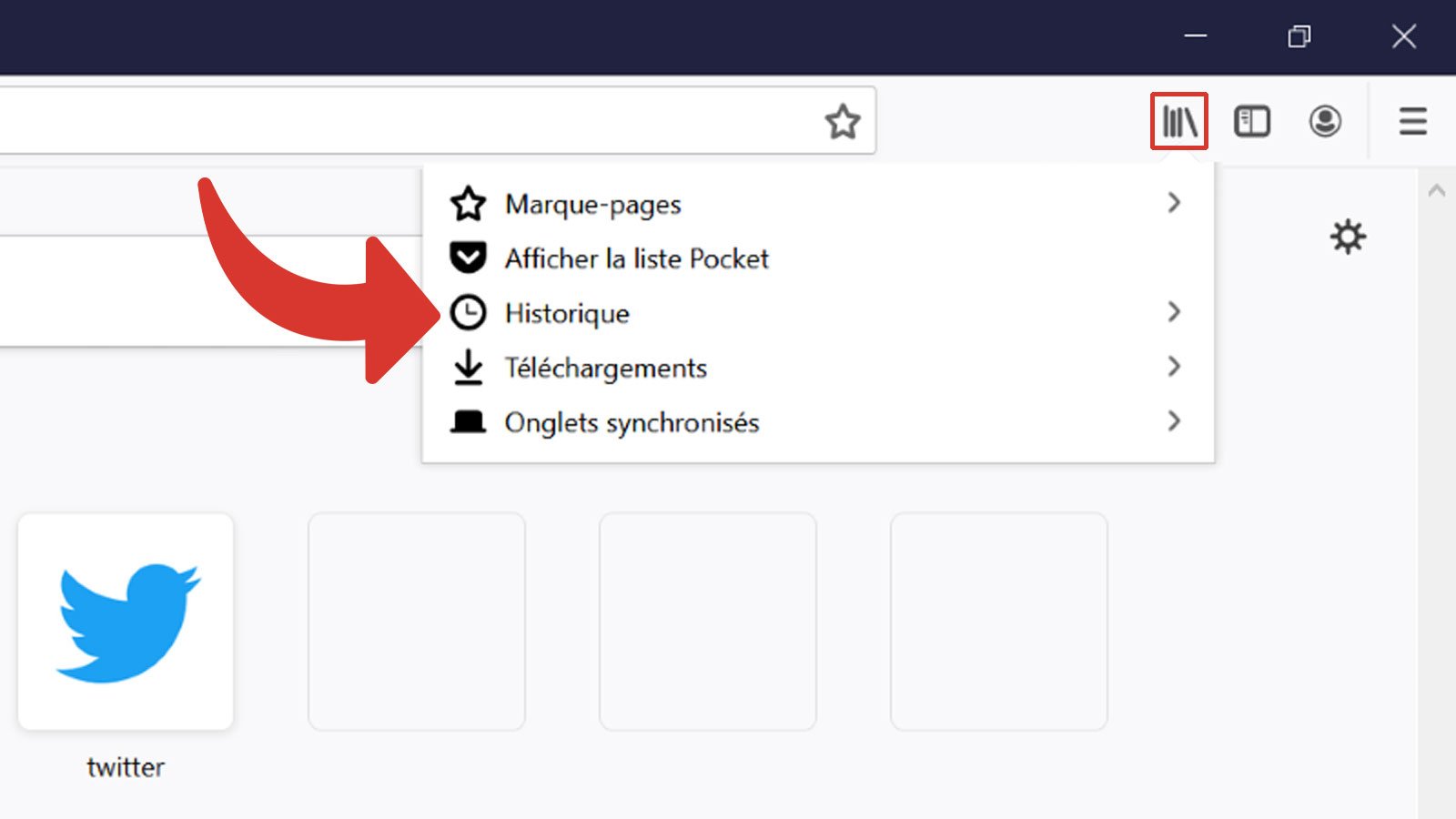Click the Marque-pages star icon
The image size is (1456, 819).
tap(468, 204)
